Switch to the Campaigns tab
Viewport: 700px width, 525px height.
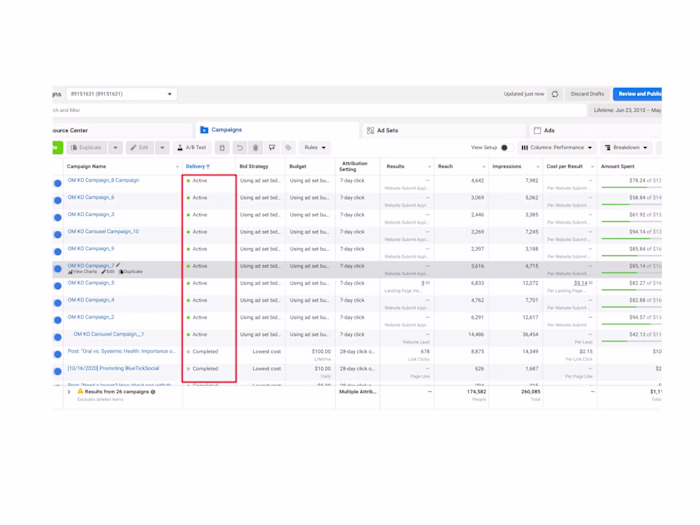(x=277, y=130)
